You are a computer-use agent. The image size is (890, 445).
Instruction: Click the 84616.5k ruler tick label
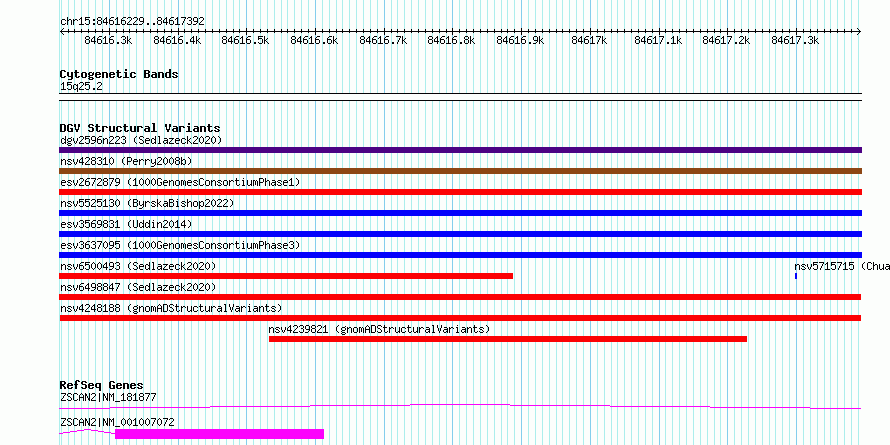click(245, 40)
